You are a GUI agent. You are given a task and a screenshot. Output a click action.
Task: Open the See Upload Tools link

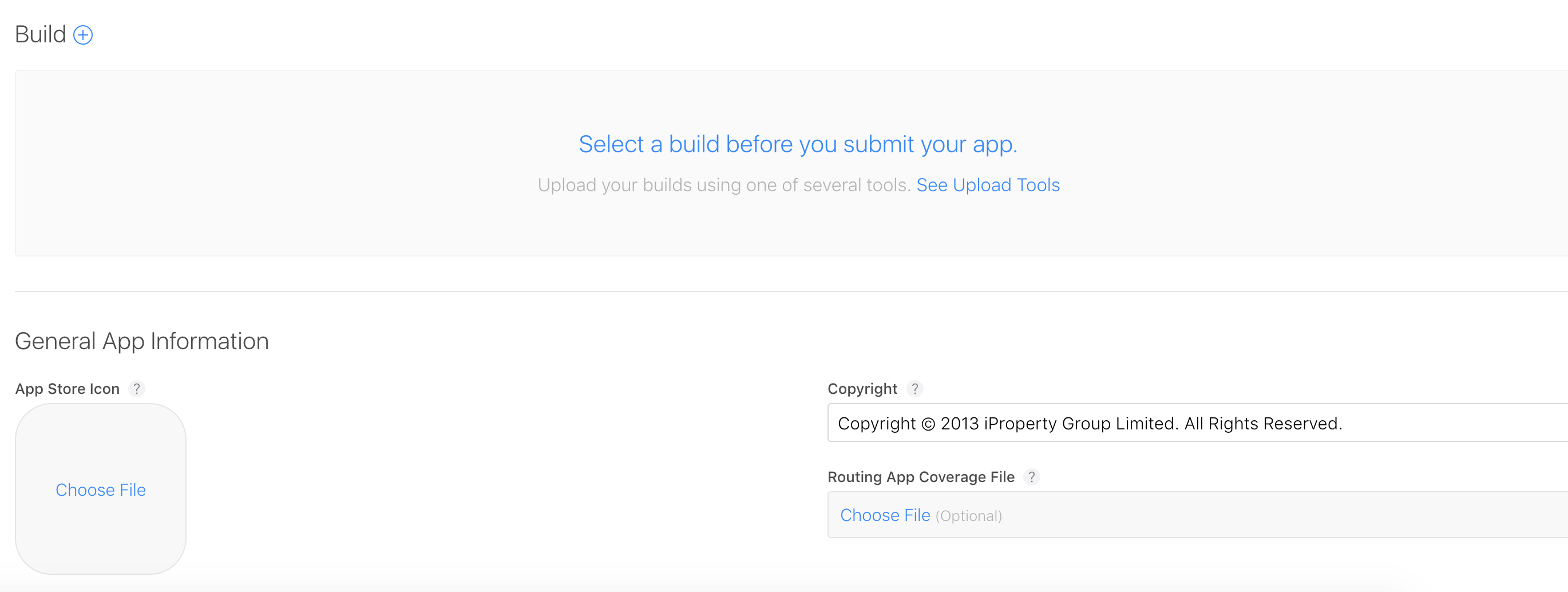tap(988, 185)
